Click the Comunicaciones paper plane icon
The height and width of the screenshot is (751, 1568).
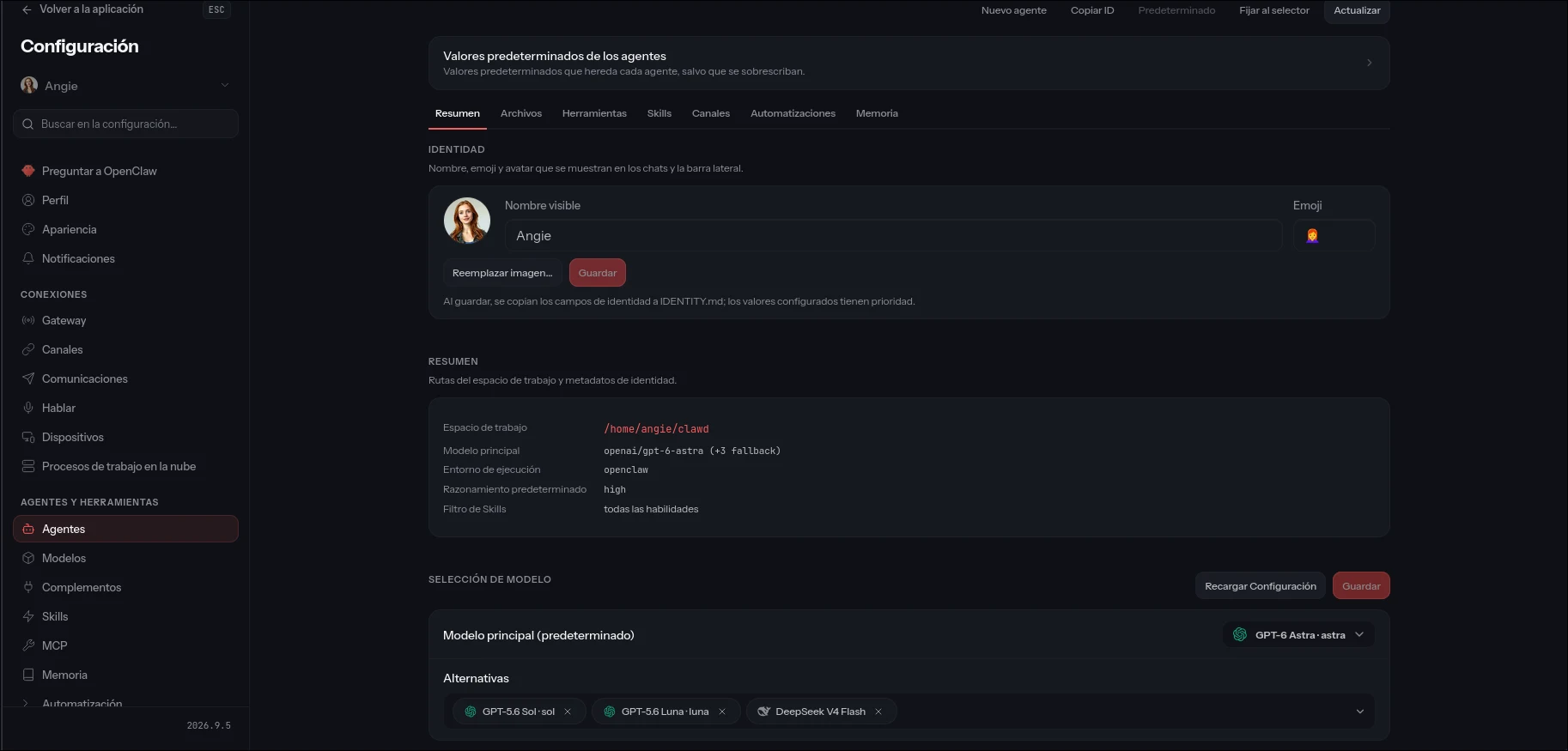click(x=28, y=379)
